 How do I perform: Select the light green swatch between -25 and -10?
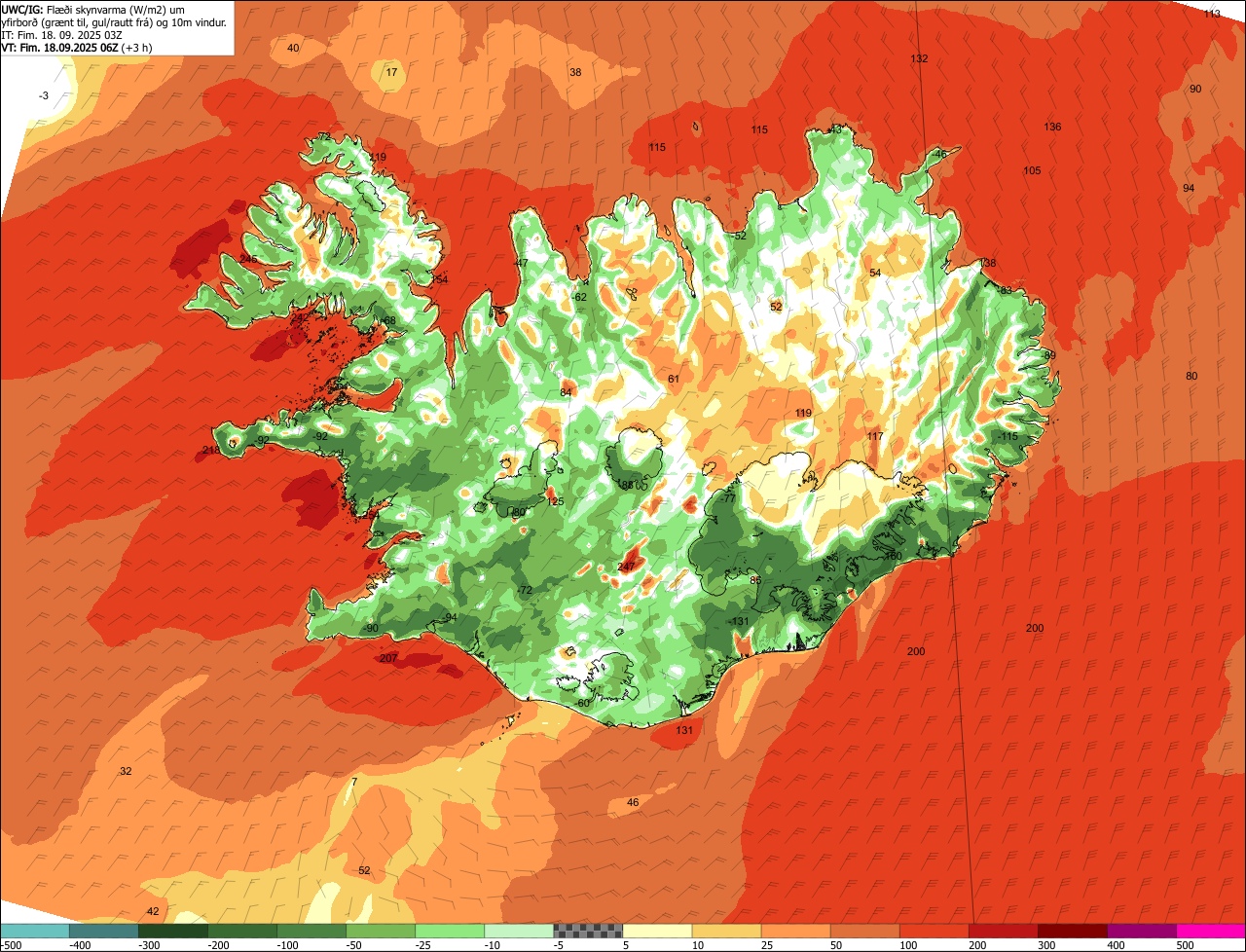450,931
